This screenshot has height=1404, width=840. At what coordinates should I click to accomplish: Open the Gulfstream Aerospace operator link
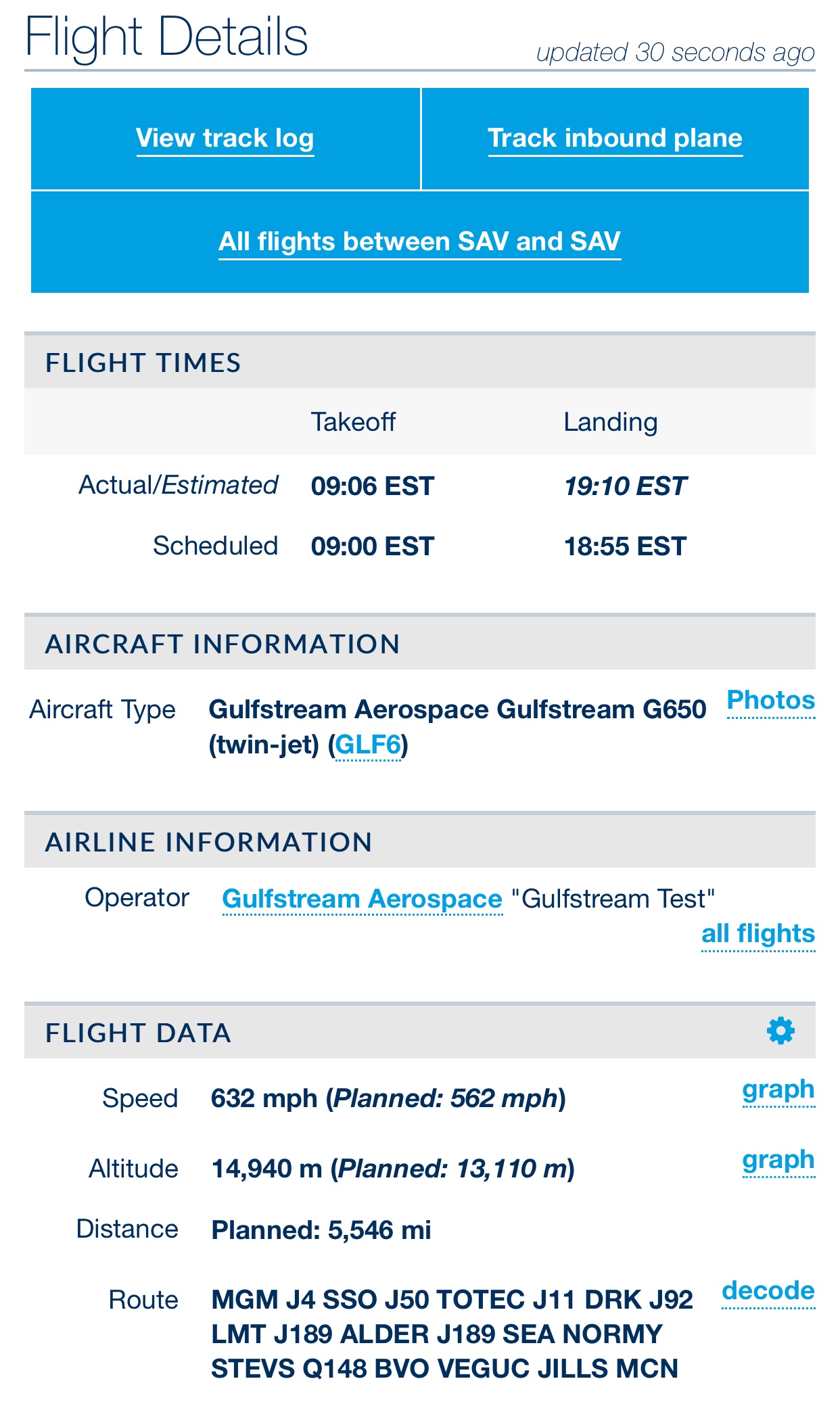pyautogui.click(x=363, y=899)
